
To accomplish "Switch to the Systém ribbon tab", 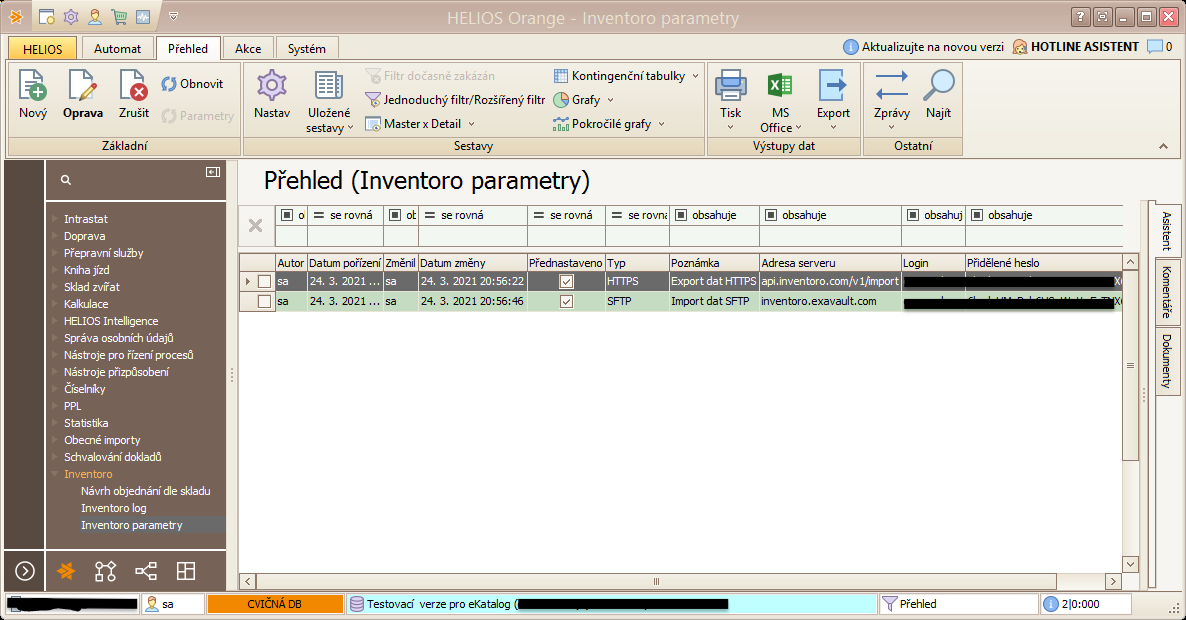I will point(305,47).
